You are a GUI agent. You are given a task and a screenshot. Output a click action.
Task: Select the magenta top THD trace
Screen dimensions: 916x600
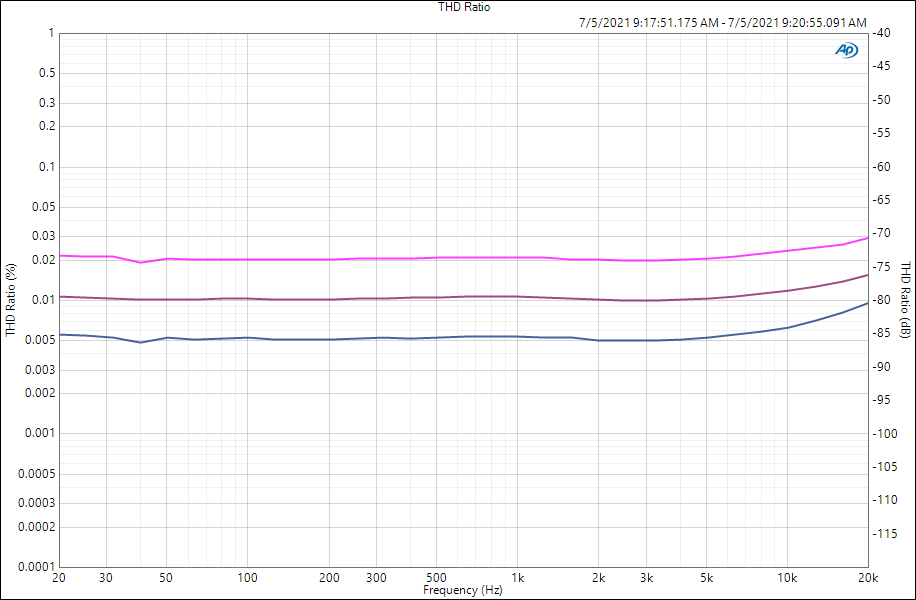pos(400,258)
